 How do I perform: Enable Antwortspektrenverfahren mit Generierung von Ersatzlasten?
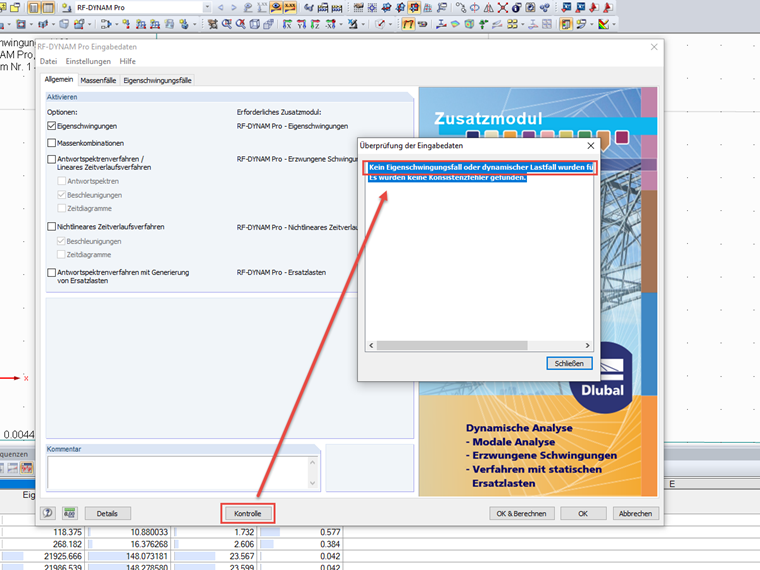tap(52, 272)
